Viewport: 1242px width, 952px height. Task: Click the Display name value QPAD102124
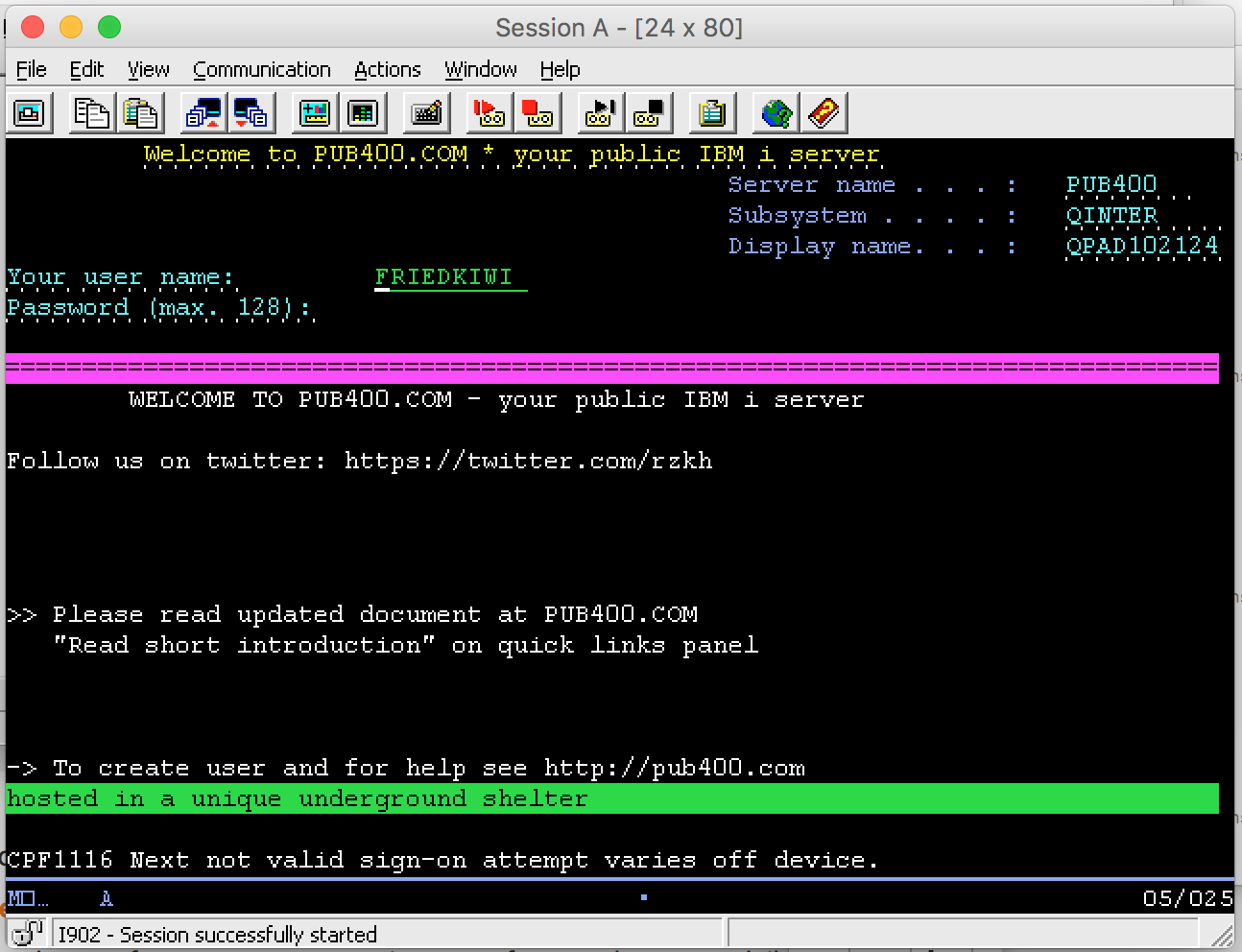[x=1141, y=246]
